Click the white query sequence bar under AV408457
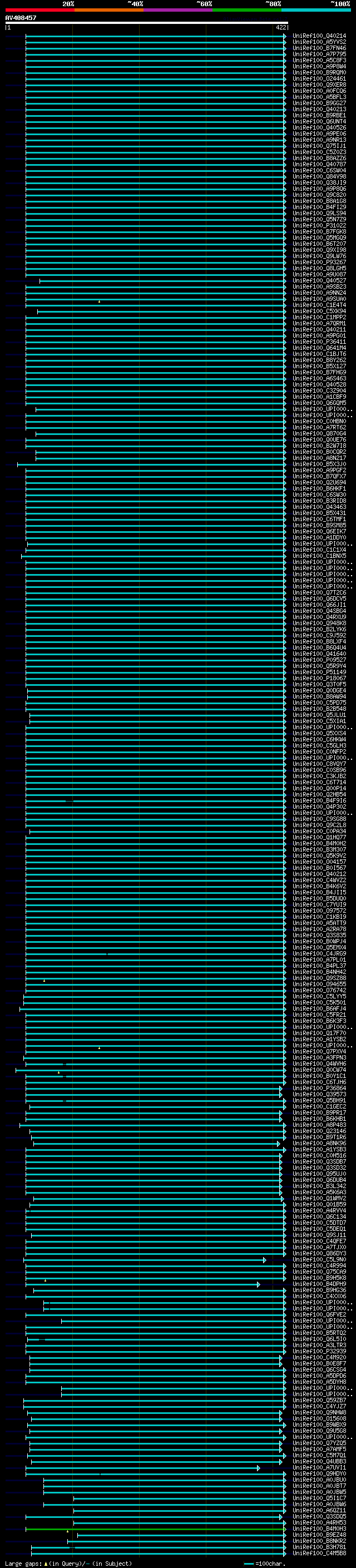Viewport: 356px width, 1568px height. pos(146,22)
